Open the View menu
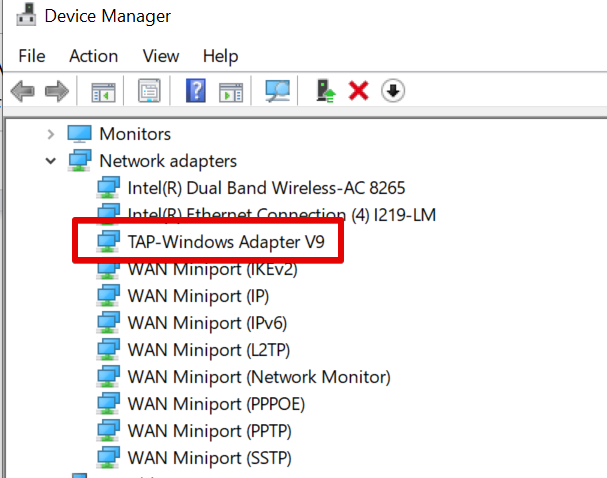The height and width of the screenshot is (478, 607). tap(161, 56)
